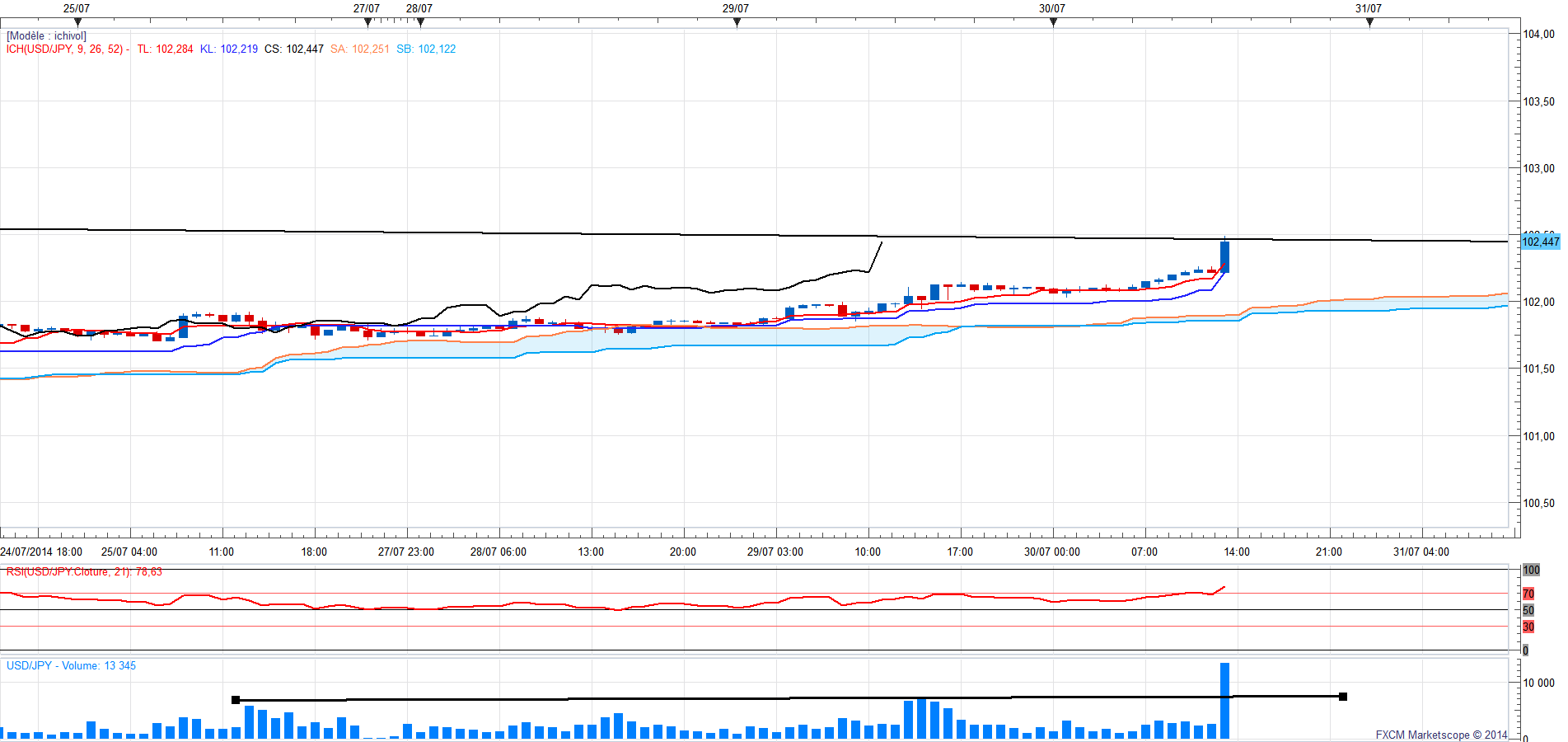Select the 31/07 day marker at top
1568x742 pixels.
[x=1369, y=22]
